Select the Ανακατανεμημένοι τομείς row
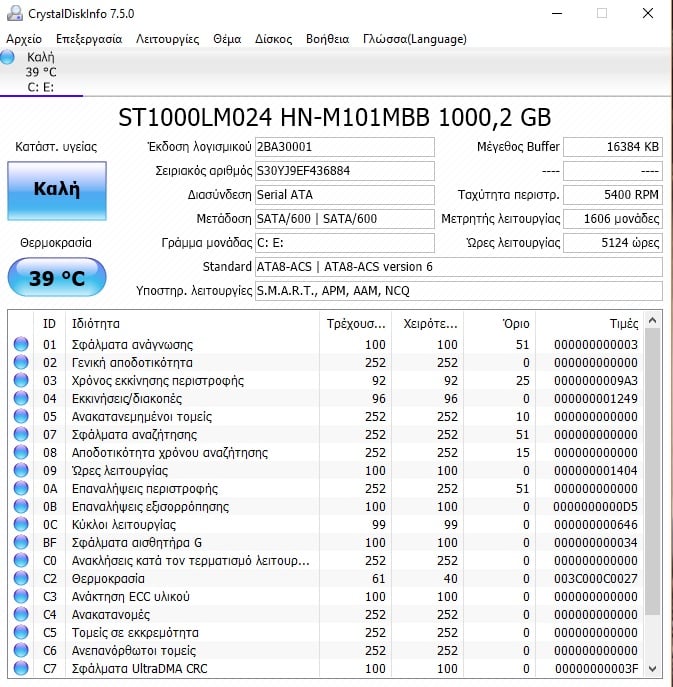 326,416
